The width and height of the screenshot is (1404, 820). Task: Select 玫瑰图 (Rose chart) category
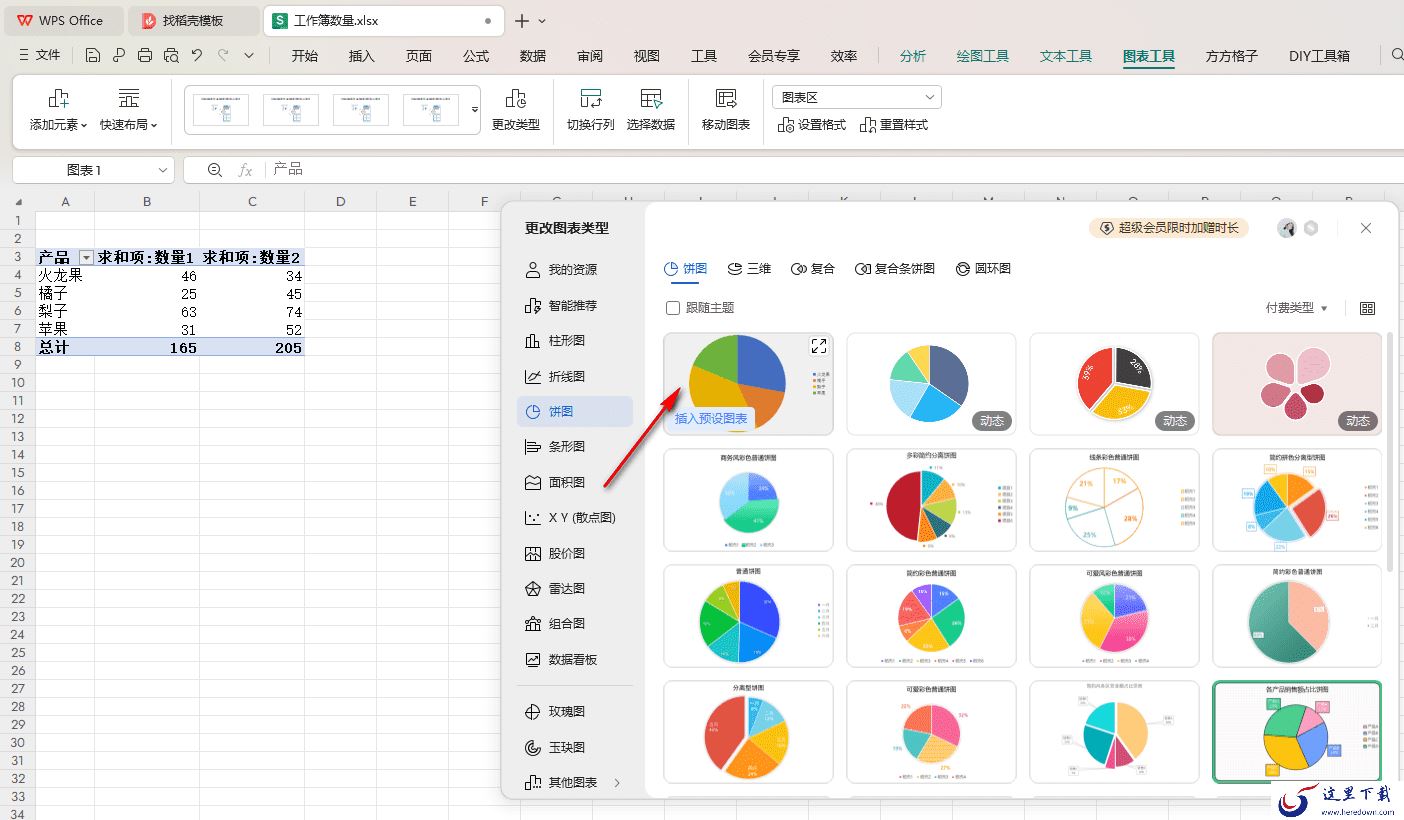pyautogui.click(x=574, y=712)
